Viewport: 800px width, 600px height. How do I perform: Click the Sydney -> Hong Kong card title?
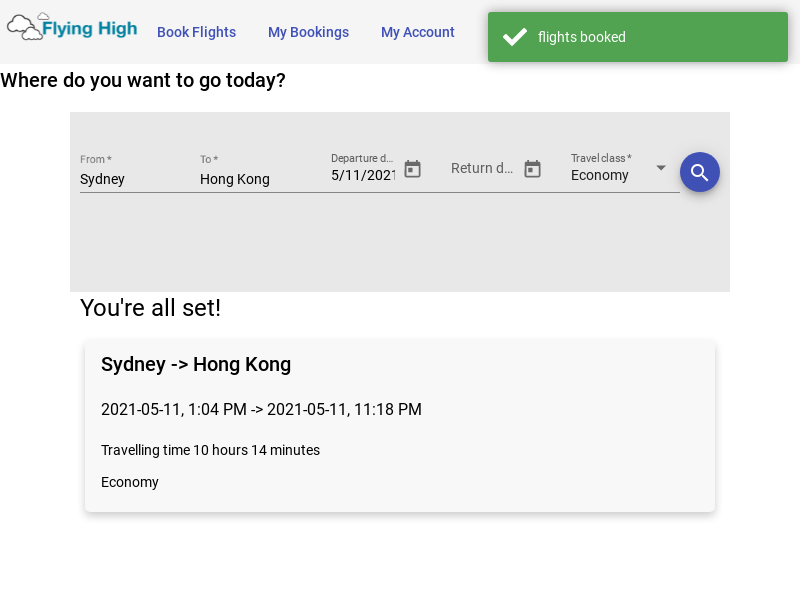196,364
